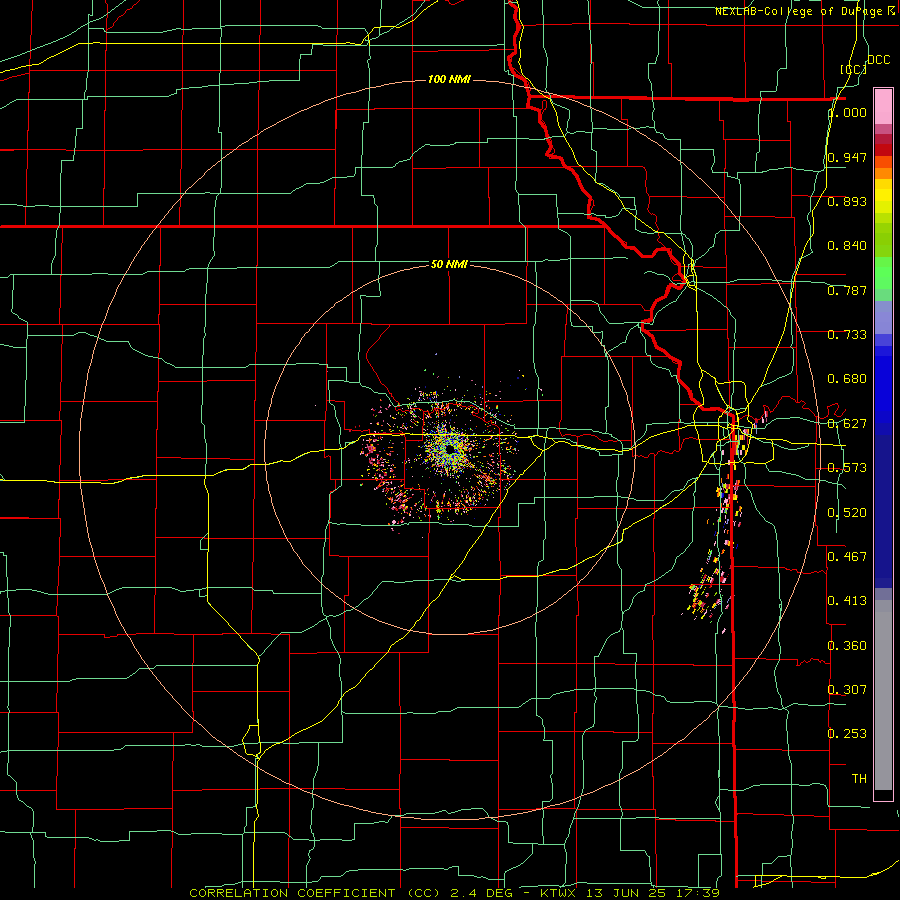Click the 0.787 scale value
The image size is (900, 900).
847,290
